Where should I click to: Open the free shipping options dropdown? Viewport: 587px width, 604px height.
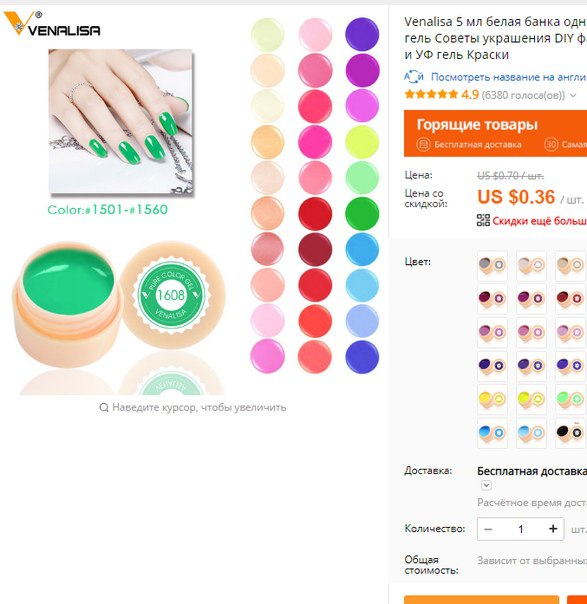[x=486, y=485]
